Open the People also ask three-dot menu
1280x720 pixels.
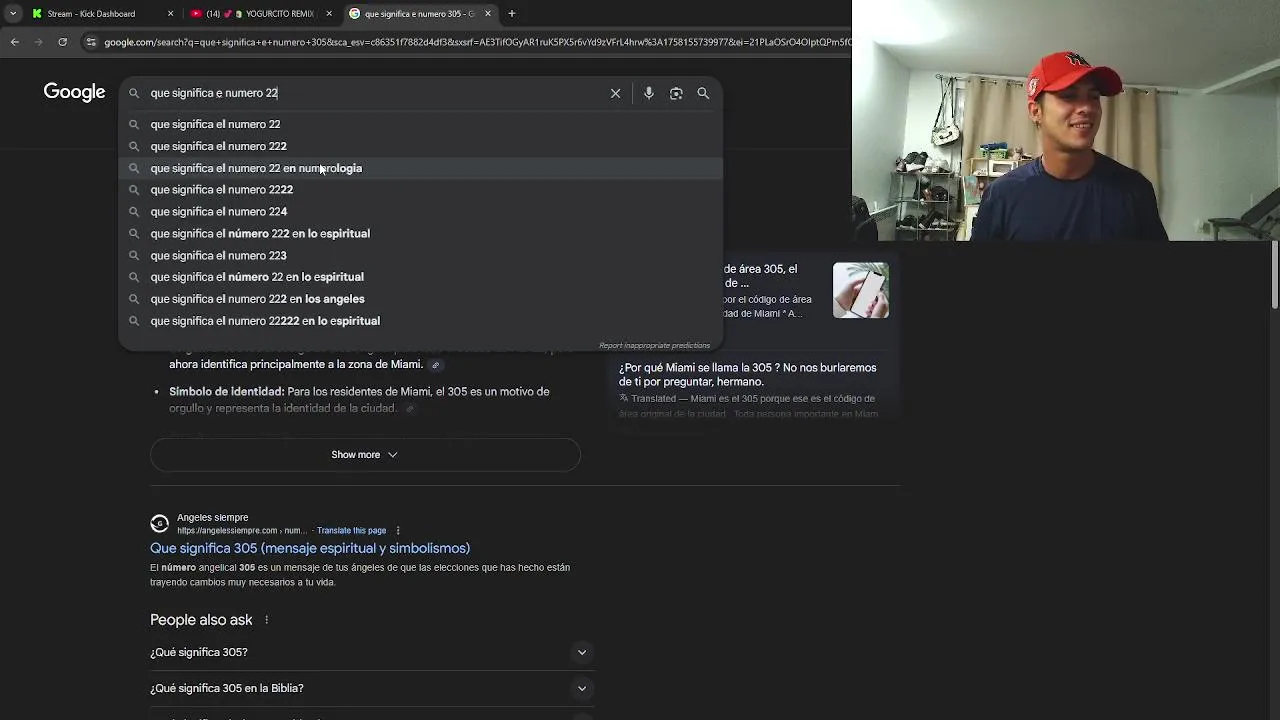(266, 620)
